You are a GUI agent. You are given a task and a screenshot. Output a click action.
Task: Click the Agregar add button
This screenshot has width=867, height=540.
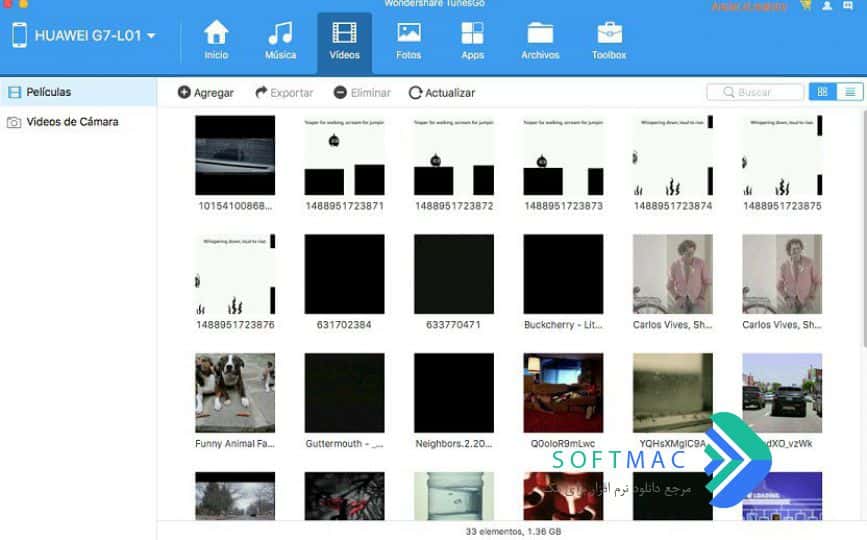(206, 93)
